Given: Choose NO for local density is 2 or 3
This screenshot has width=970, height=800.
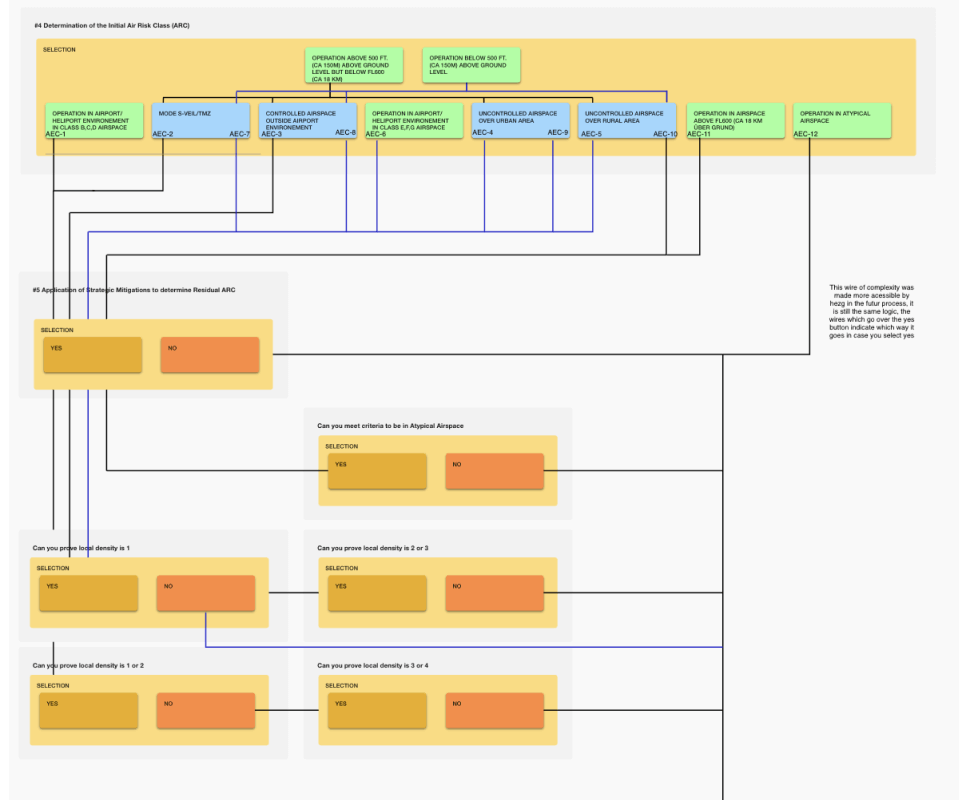Looking at the screenshot, I should coord(495,593).
